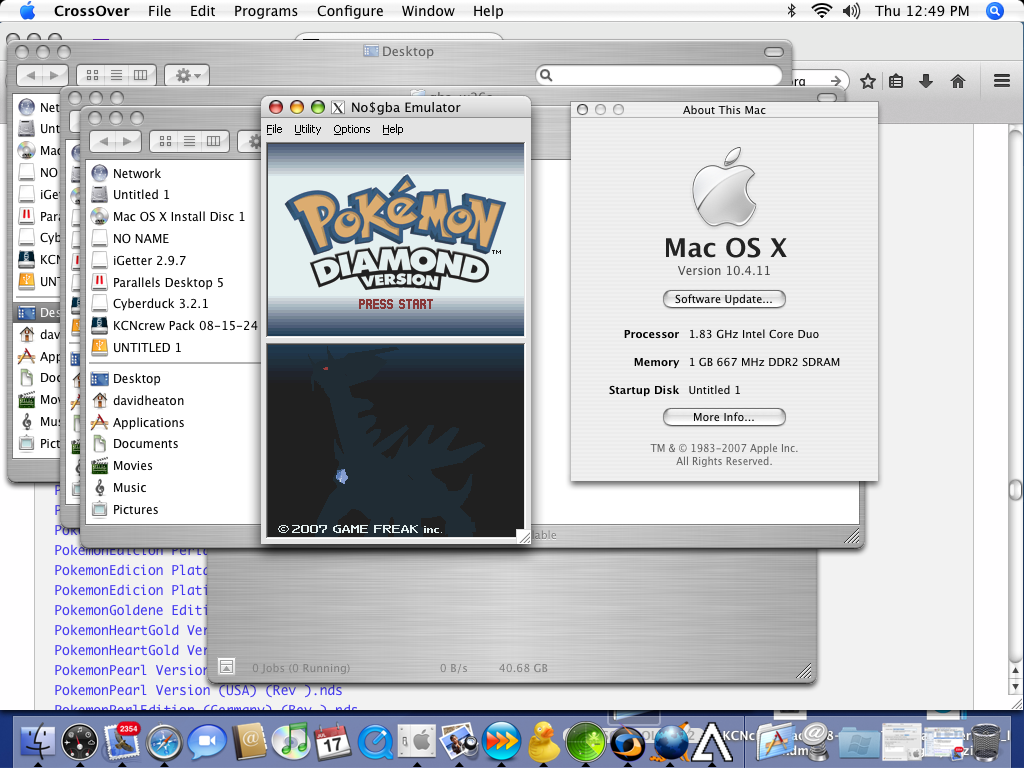Open the Spotlight search menu

coord(994,11)
